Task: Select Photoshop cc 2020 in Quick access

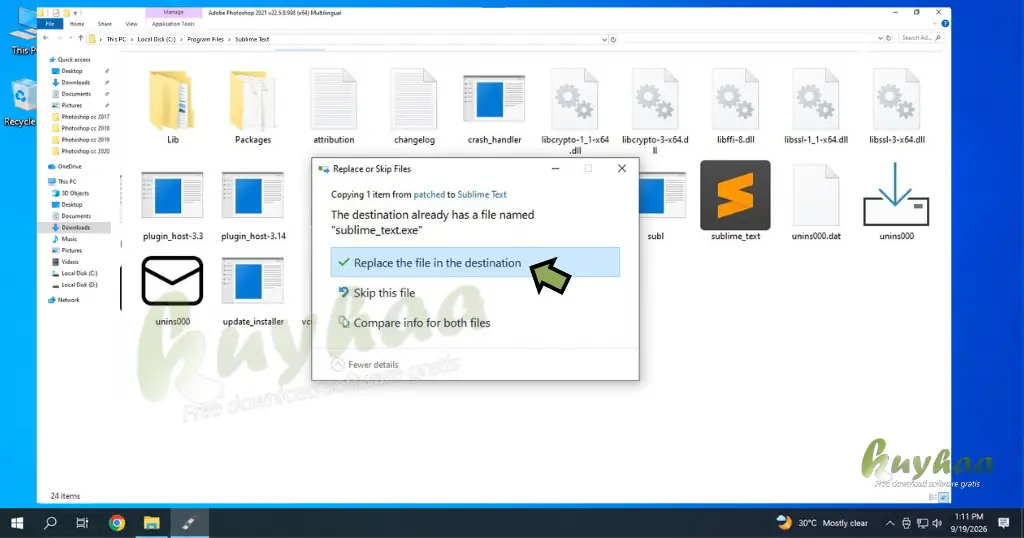Action: pyautogui.click(x=85, y=151)
